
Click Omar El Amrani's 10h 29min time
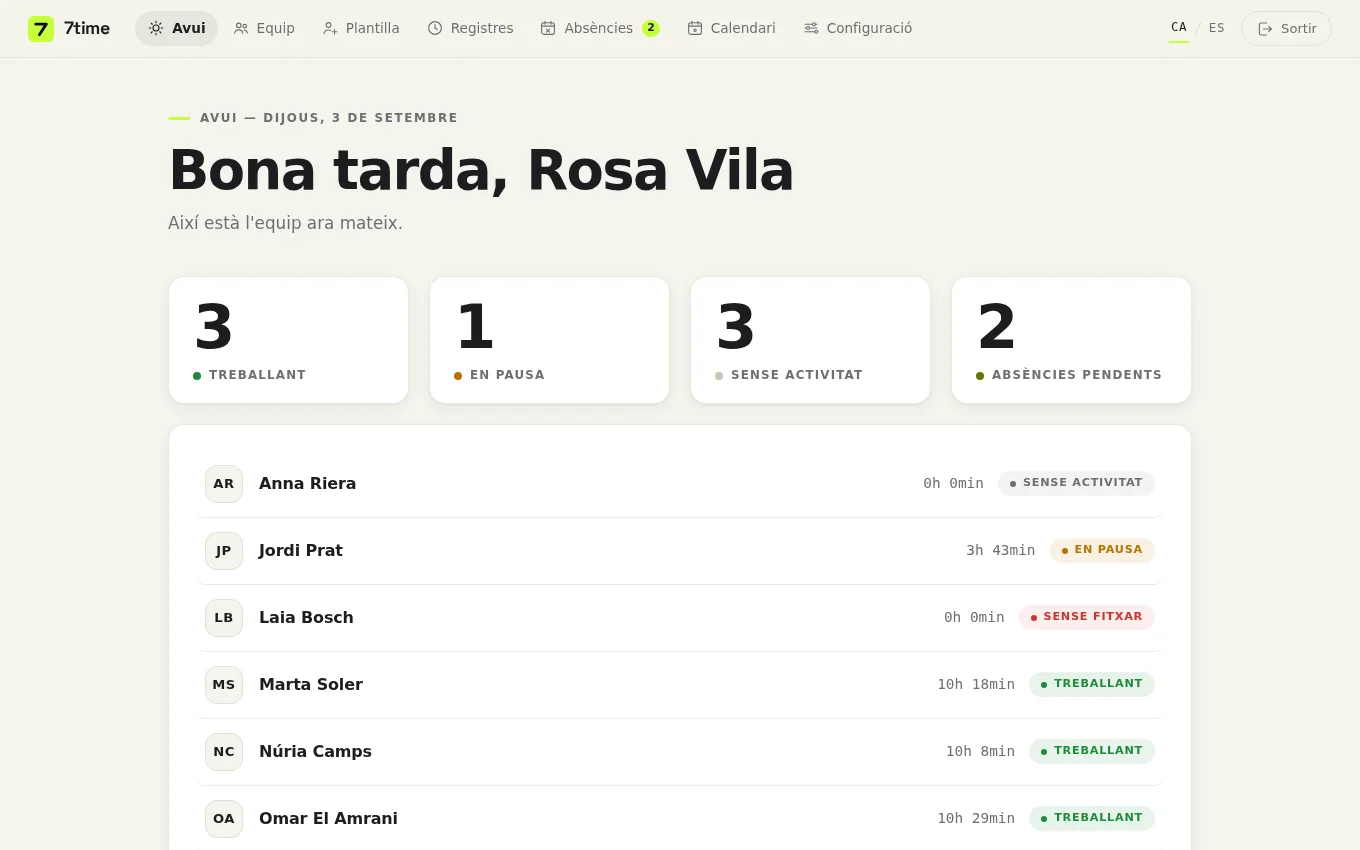[x=976, y=819]
